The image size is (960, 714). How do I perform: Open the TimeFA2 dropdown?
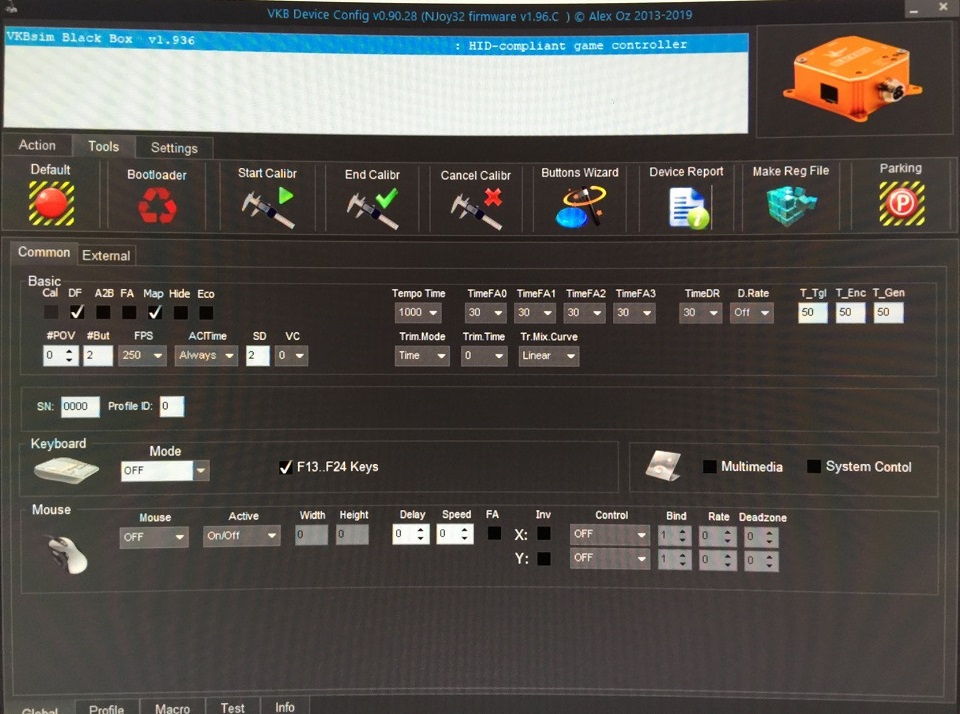[584, 313]
